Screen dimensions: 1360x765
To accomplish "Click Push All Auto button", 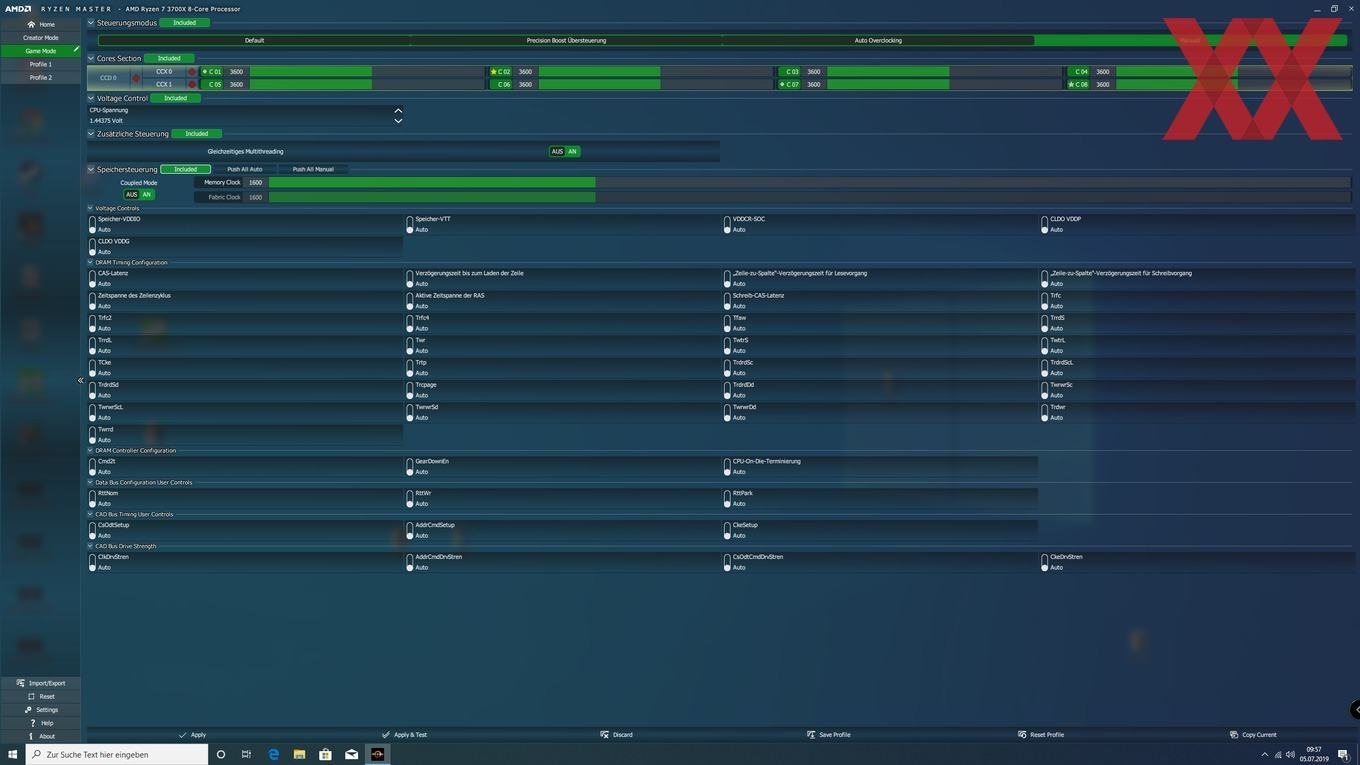I will [244, 169].
